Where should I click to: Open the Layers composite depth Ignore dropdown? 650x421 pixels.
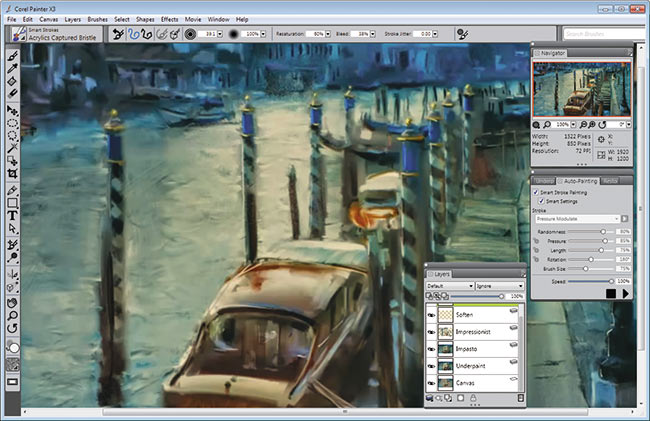(499, 286)
